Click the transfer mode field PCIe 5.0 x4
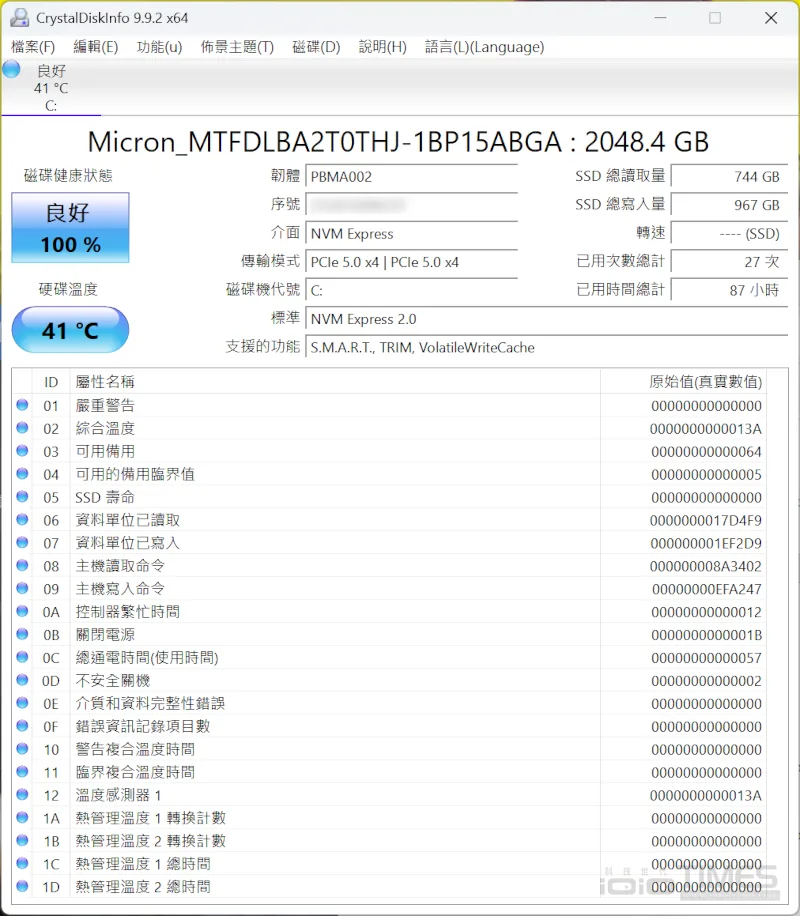This screenshot has width=800, height=916. (411, 262)
